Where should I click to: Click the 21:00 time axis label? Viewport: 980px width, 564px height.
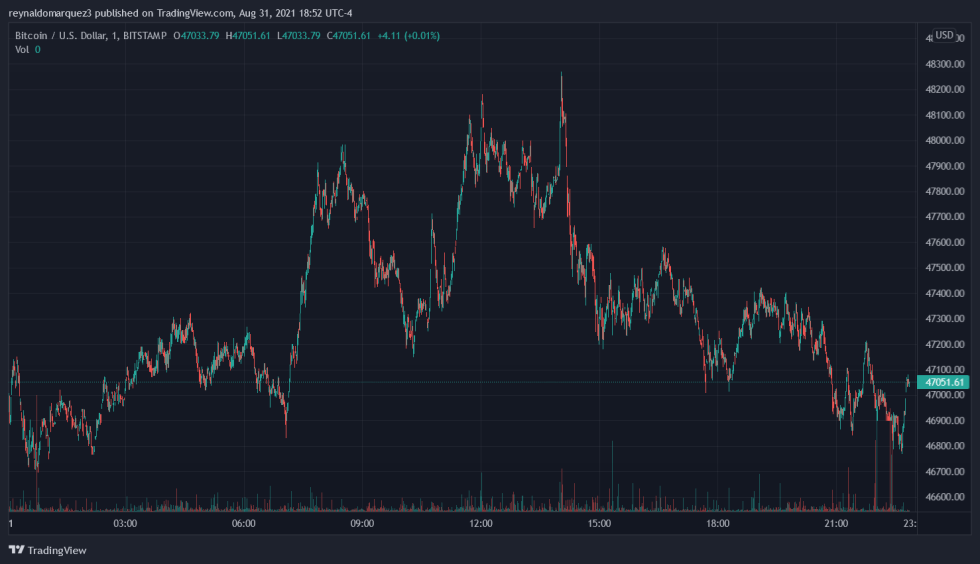(x=836, y=523)
